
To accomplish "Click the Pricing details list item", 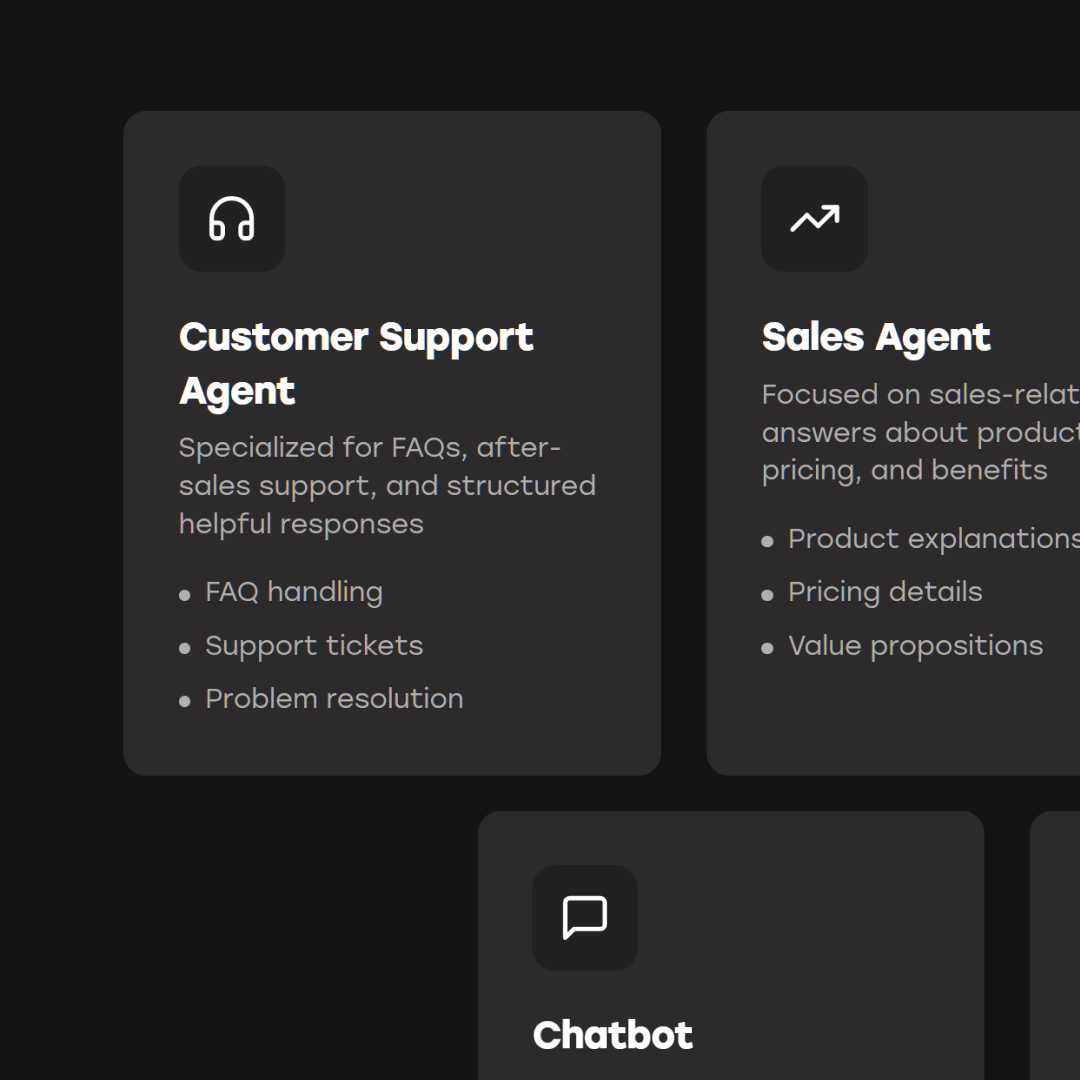I will pos(885,592).
